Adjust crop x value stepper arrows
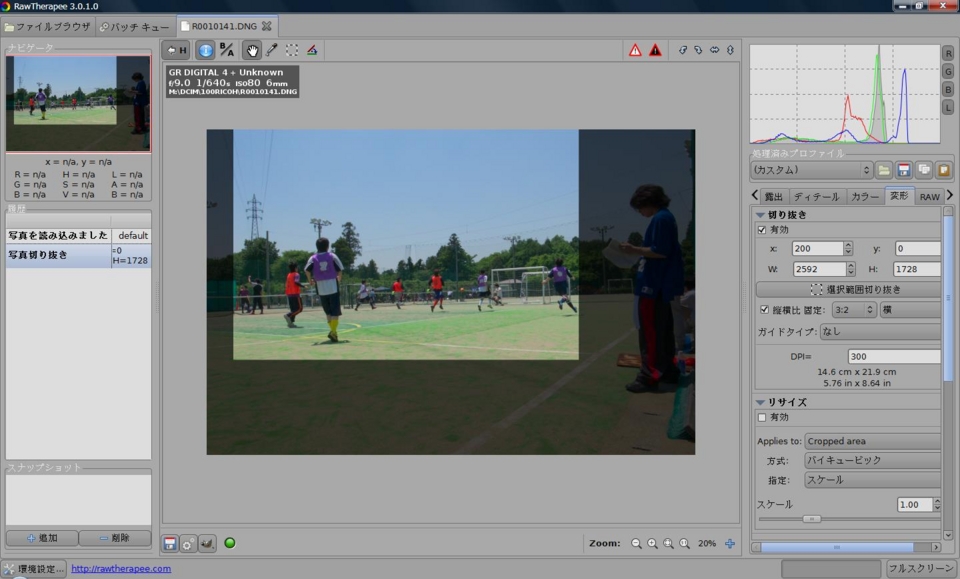This screenshot has height=579, width=960. (848, 248)
